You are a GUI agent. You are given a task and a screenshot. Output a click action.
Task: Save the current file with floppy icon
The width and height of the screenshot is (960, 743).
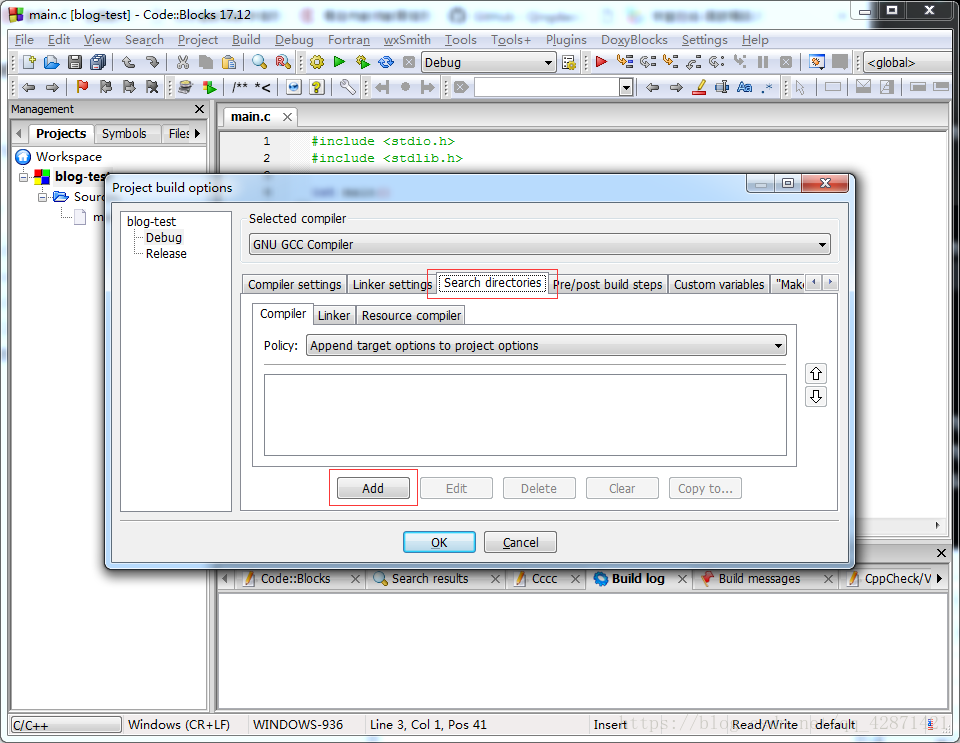[x=75, y=62]
